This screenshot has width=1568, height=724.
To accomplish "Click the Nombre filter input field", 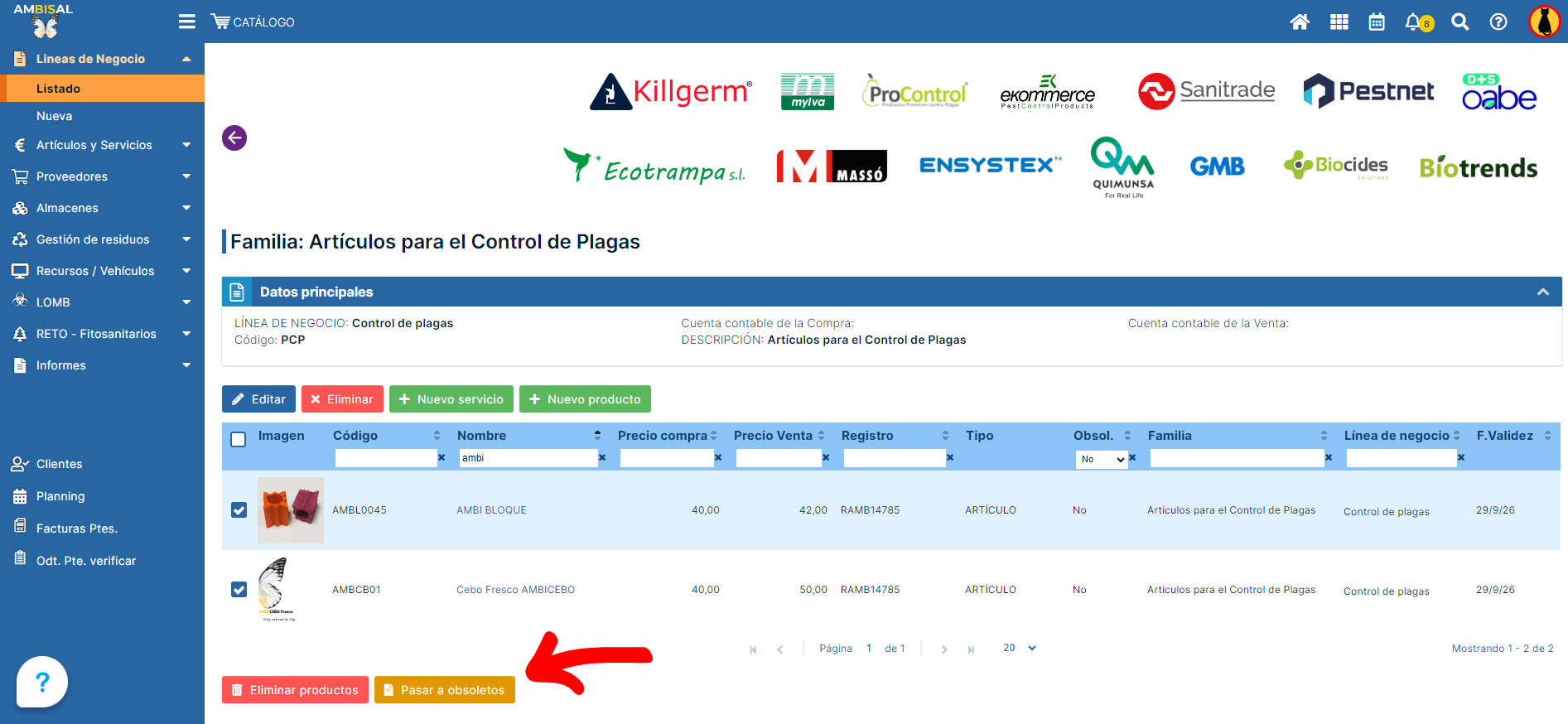I will tap(528, 458).
